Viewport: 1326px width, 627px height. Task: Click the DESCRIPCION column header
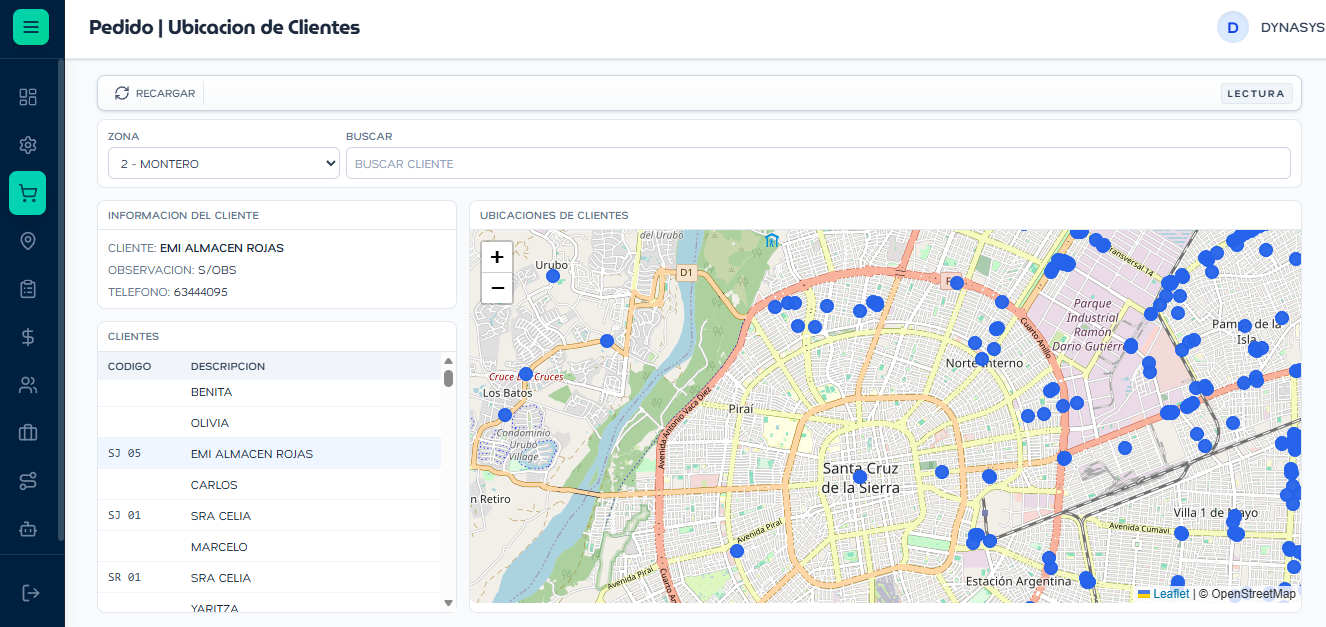coord(228,366)
